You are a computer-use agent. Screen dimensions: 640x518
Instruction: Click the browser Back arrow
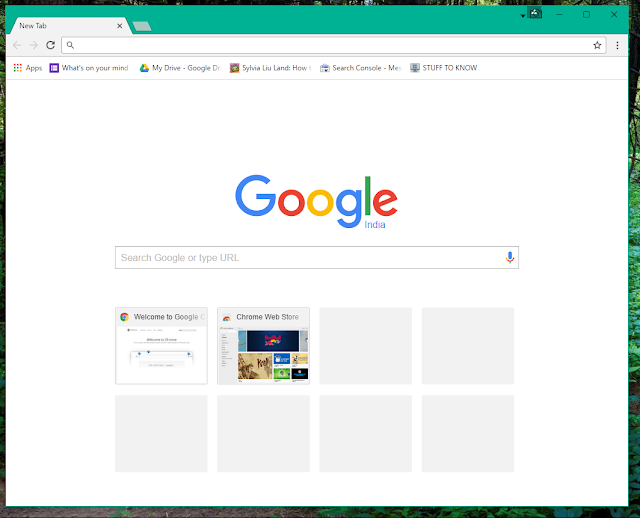pos(17,45)
